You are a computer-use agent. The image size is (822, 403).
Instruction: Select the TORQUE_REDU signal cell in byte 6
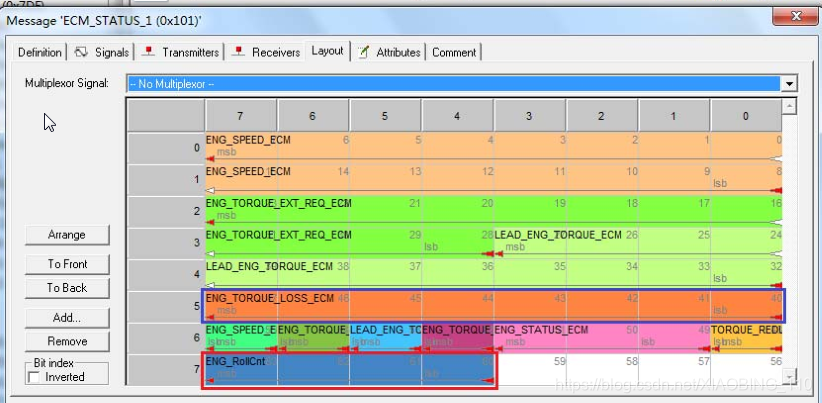[x=747, y=338]
